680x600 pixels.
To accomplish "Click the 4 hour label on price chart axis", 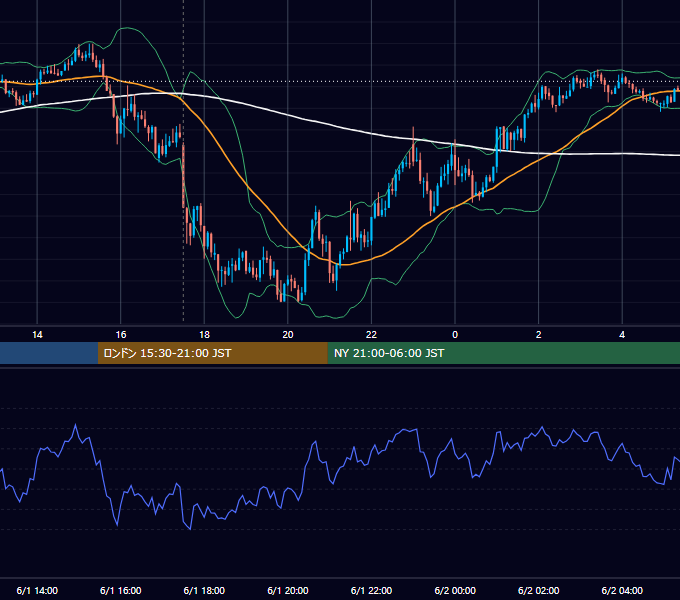I will (x=622, y=335).
